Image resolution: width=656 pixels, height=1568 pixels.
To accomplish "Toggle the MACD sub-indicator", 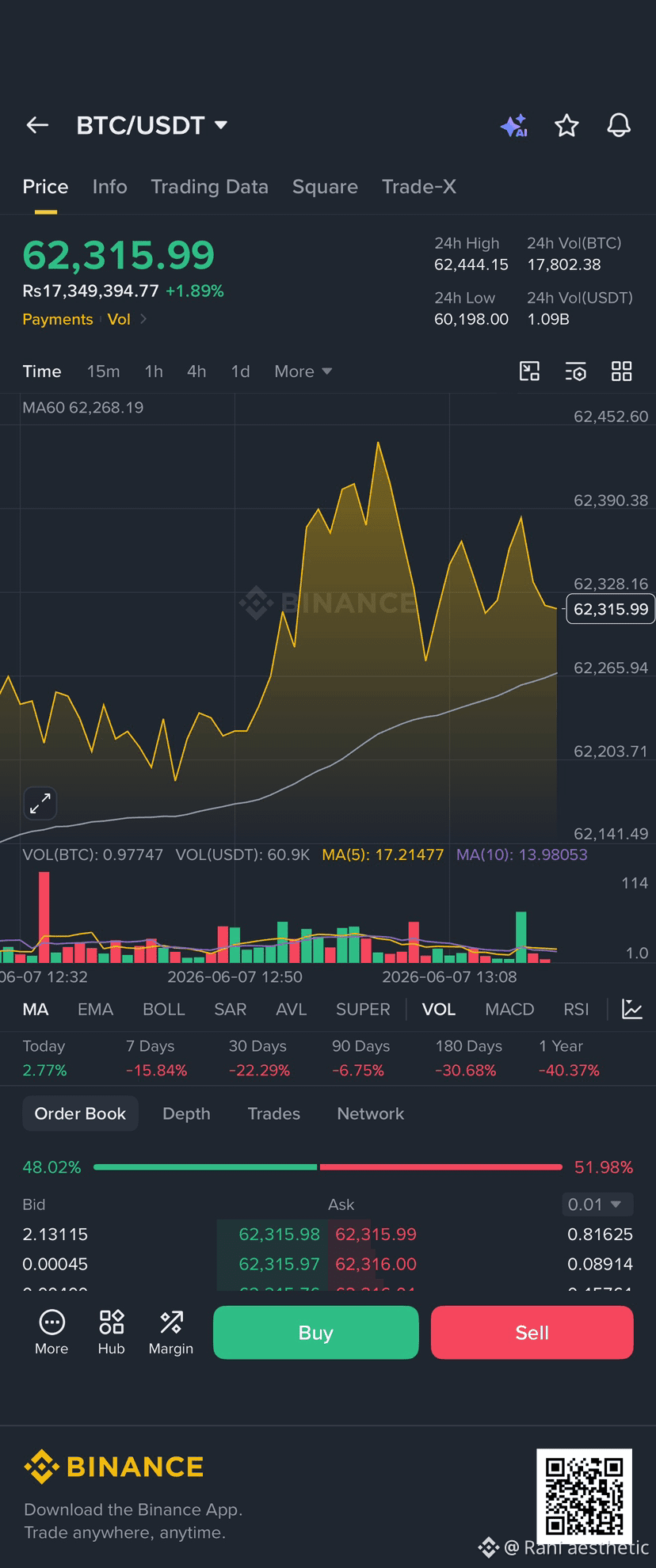I will [509, 1010].
